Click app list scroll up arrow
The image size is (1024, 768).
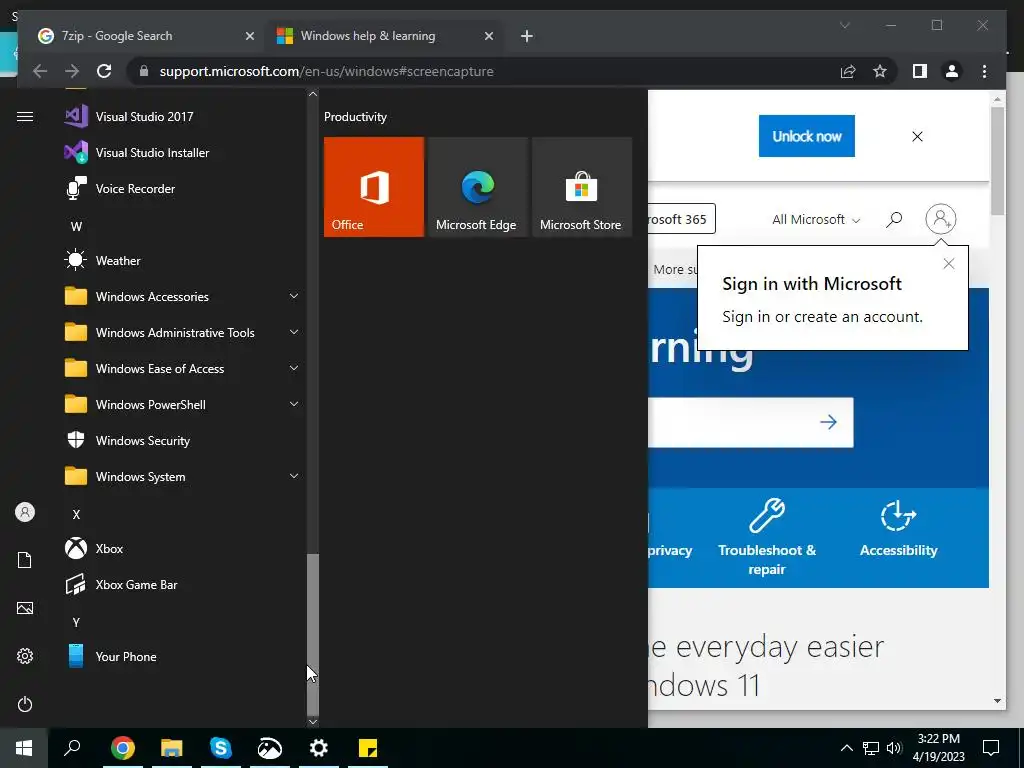pyautogui.click(x=313, y=94)
